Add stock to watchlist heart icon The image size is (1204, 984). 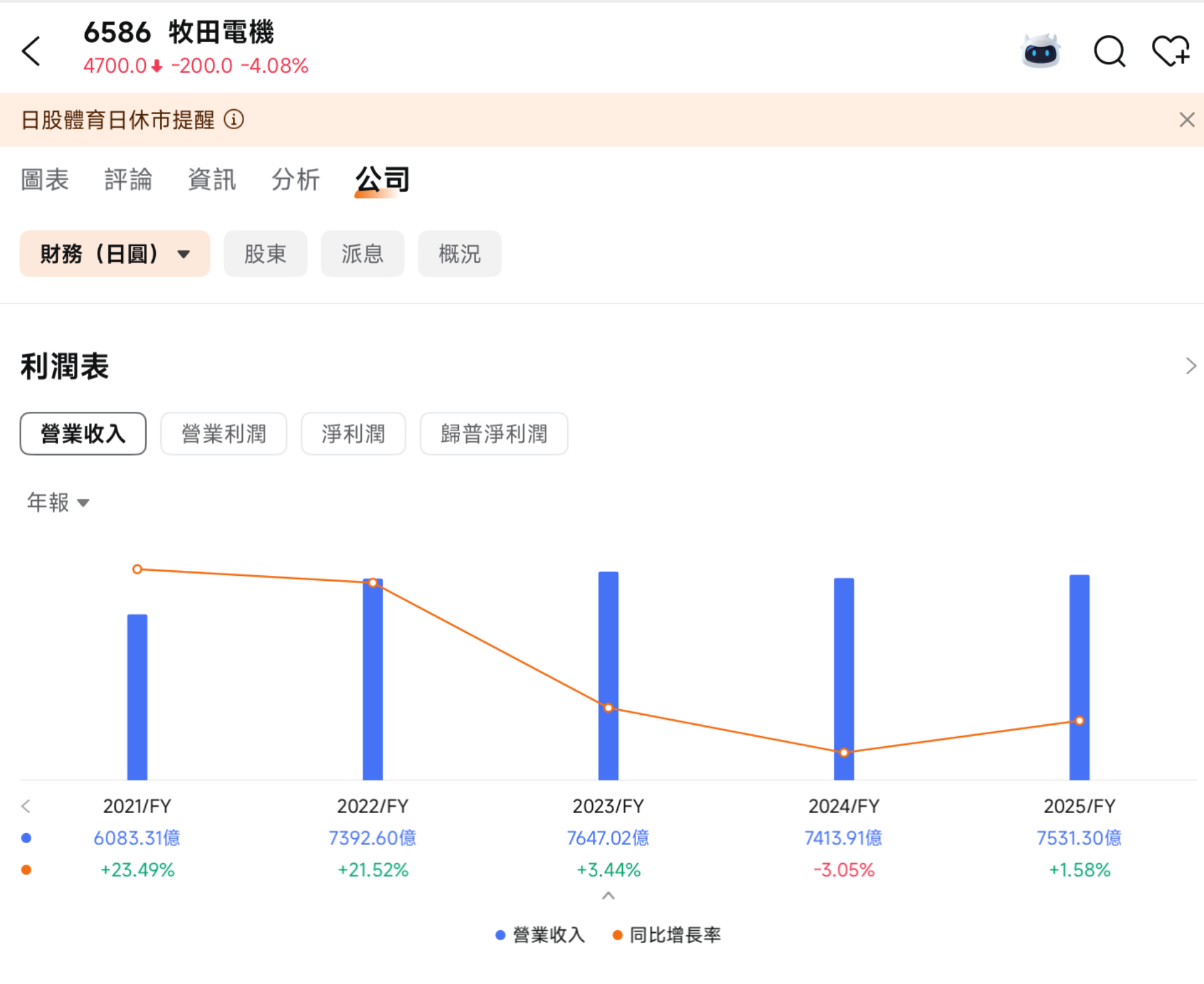pos(1170,51)
